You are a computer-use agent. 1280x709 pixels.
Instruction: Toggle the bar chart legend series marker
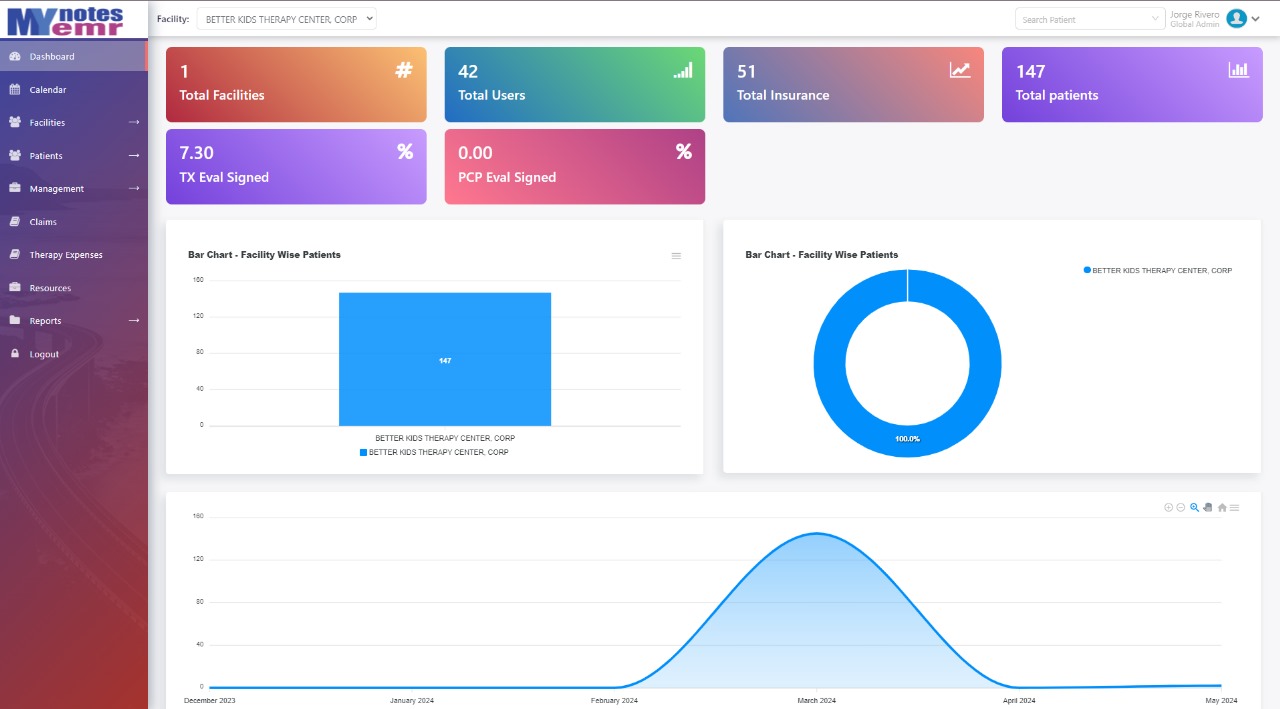364,453
